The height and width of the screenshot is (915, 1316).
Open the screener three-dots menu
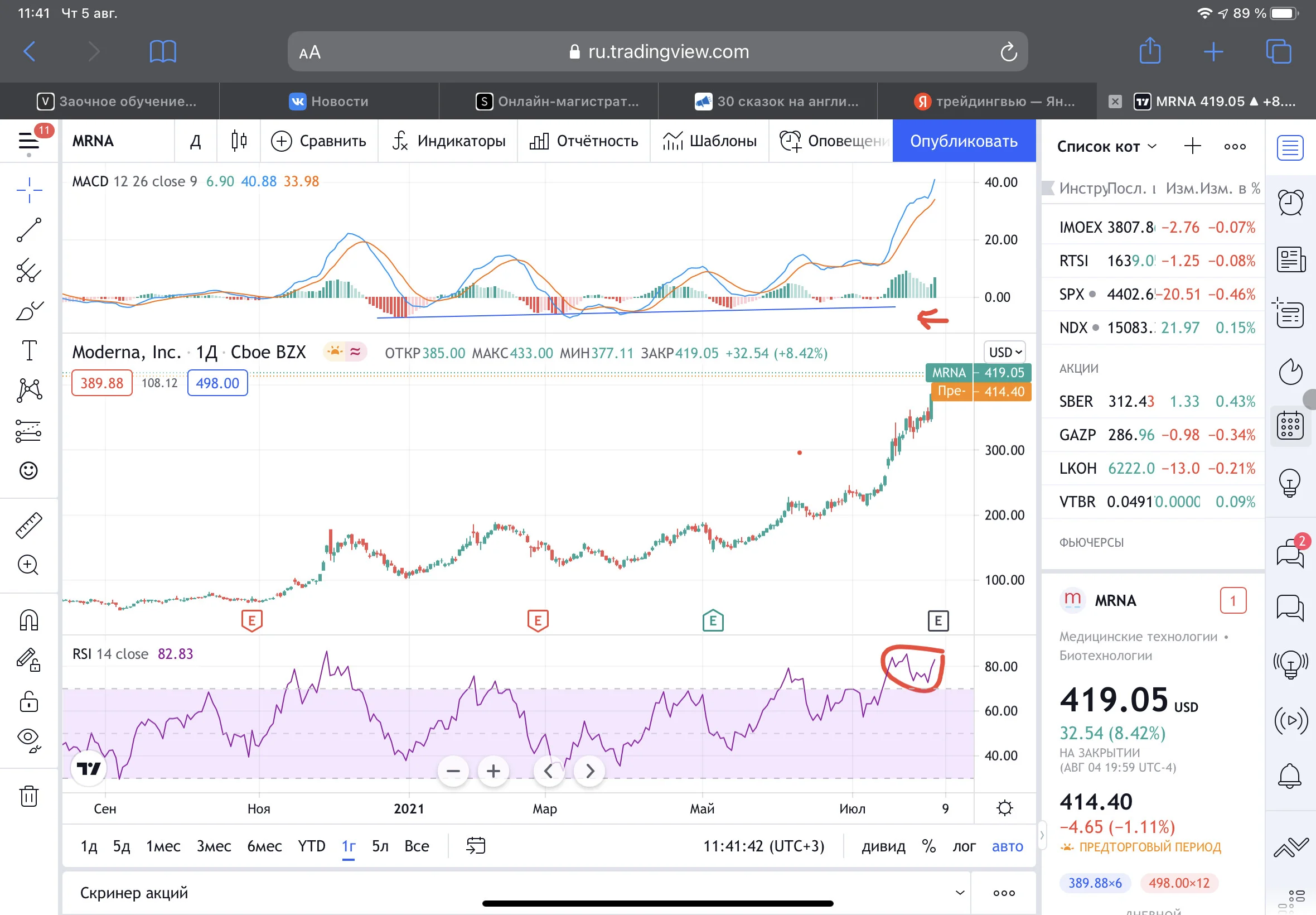[1004, 893]
